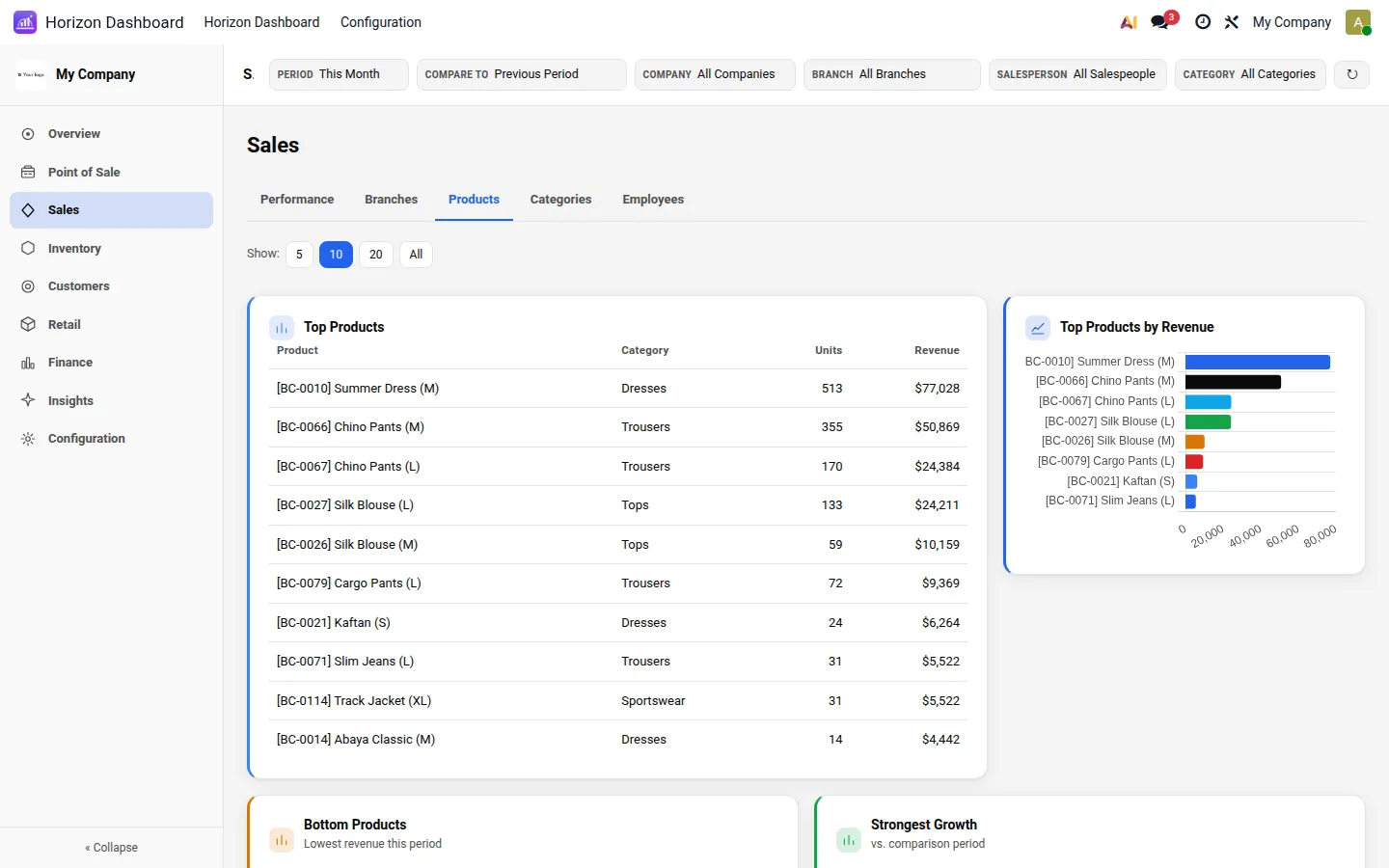Open the wrench debug tools icon

point(1232,22)
